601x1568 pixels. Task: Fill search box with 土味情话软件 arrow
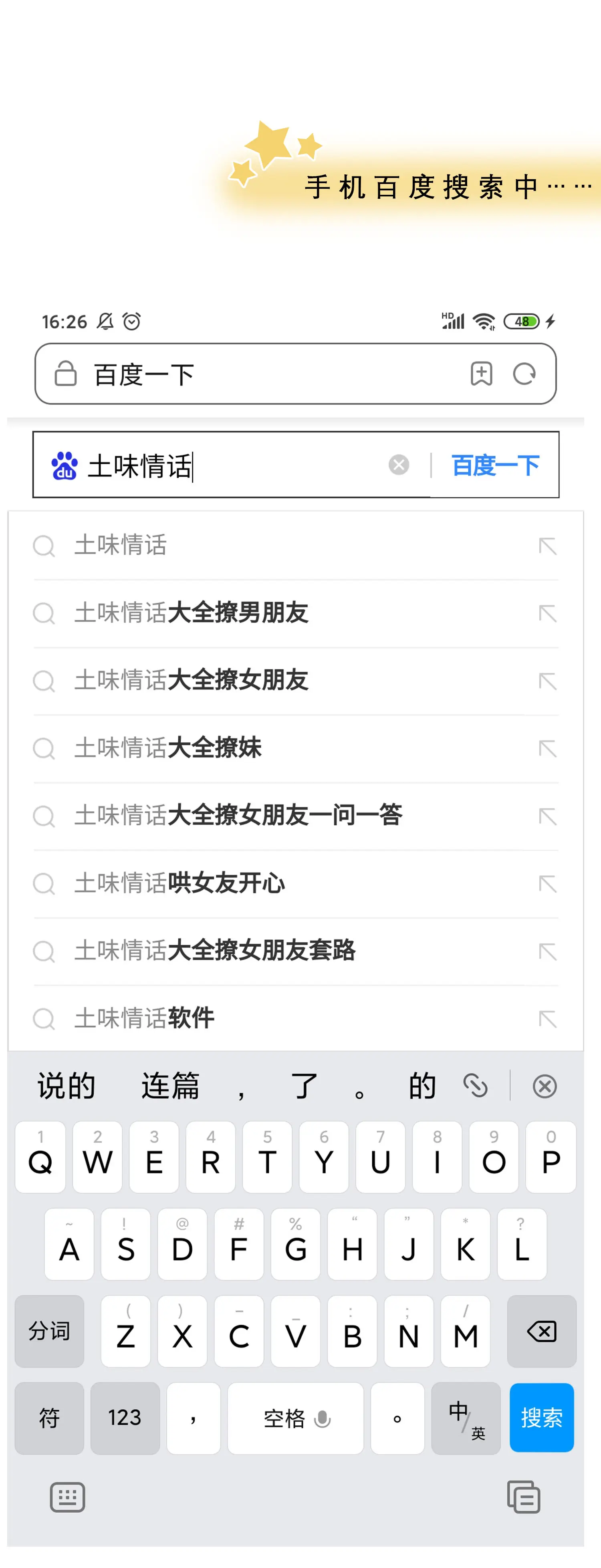tap(547, 1018)
